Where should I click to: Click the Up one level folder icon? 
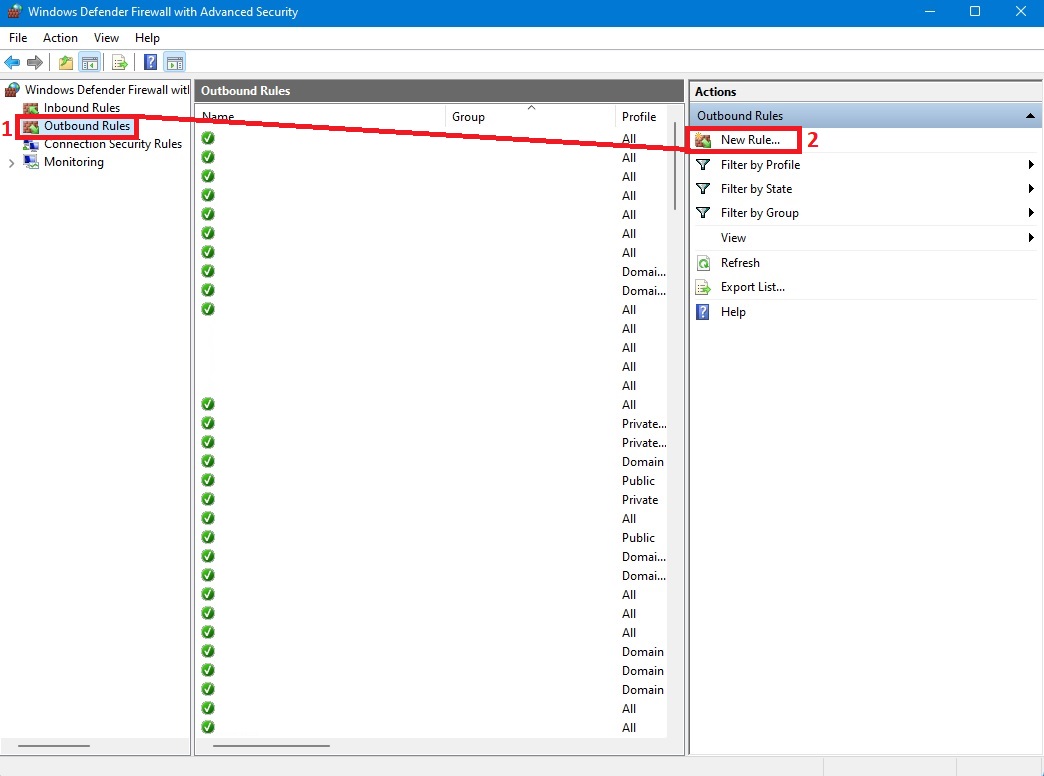tap(66, 63)
